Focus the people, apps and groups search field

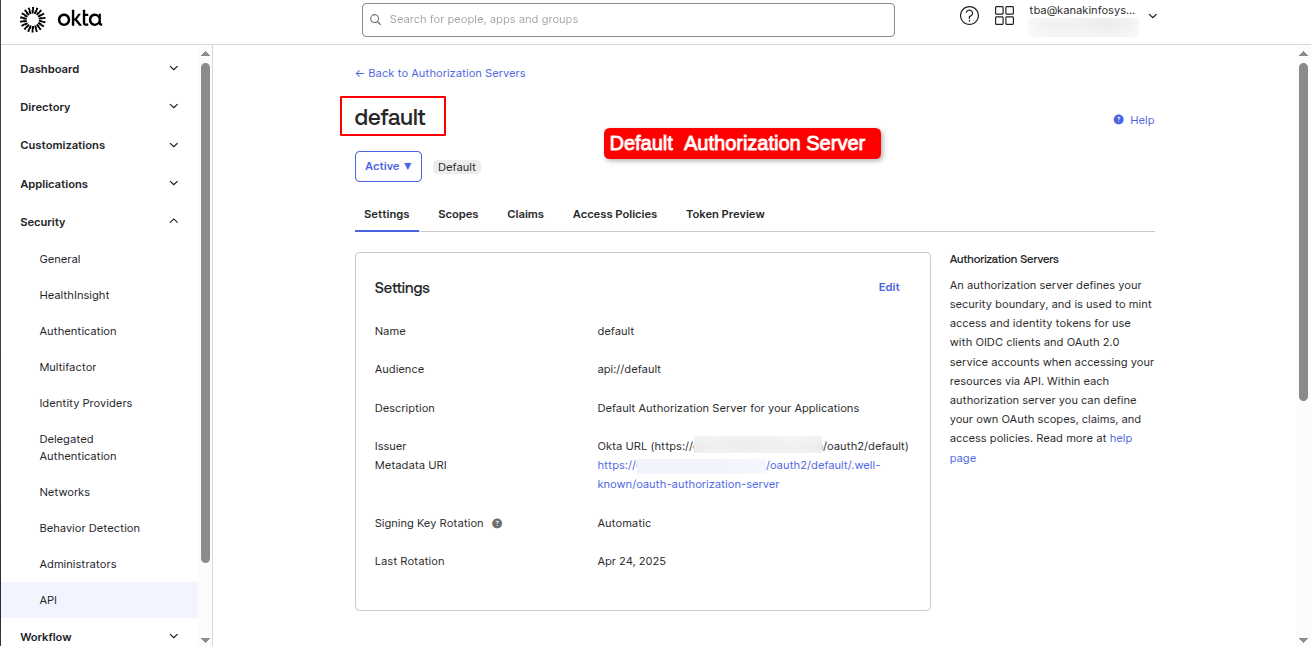pyautogui.click(x=628, y=19)
